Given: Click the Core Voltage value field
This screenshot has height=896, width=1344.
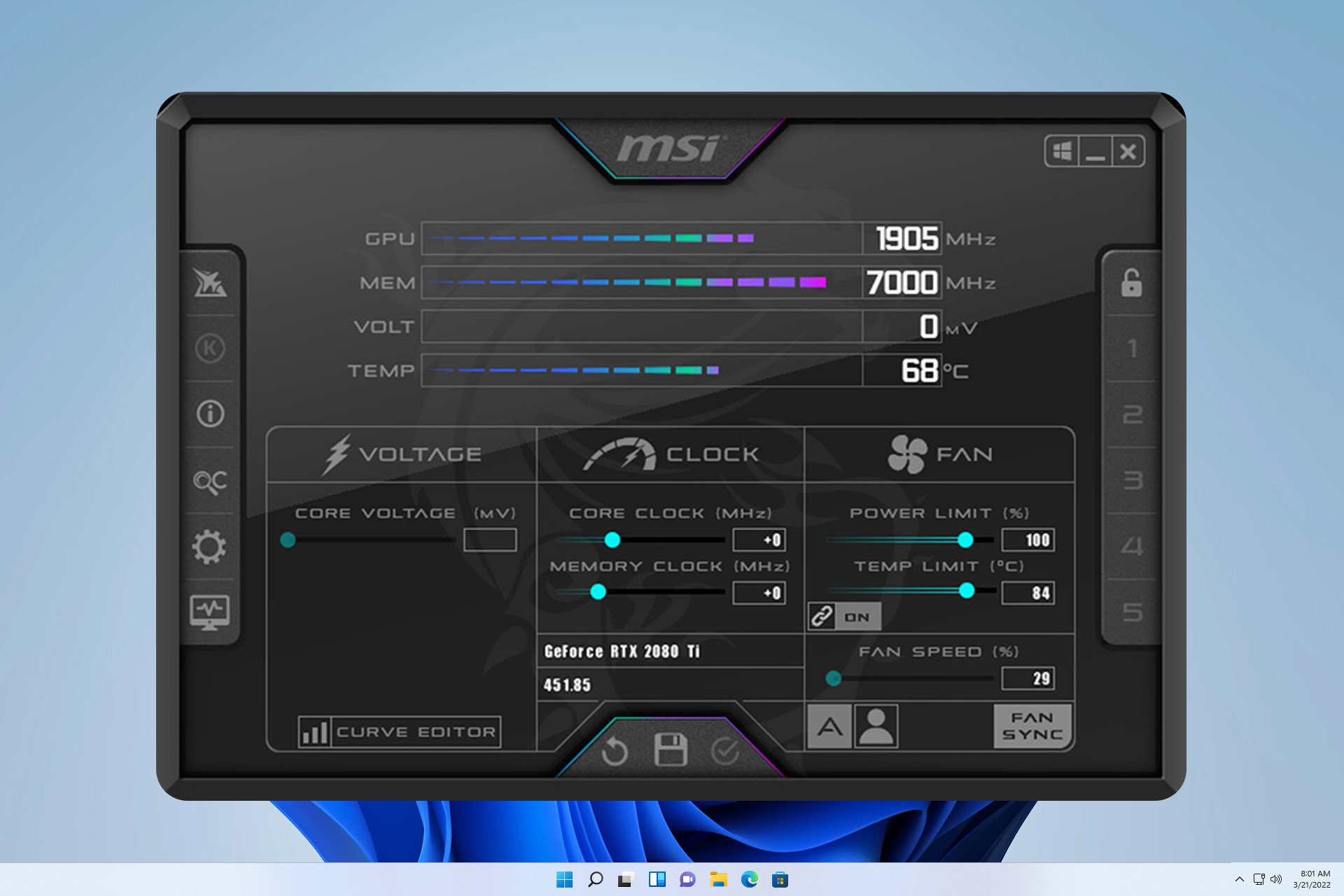Looking at the screenshot, I should click(490, 540).
